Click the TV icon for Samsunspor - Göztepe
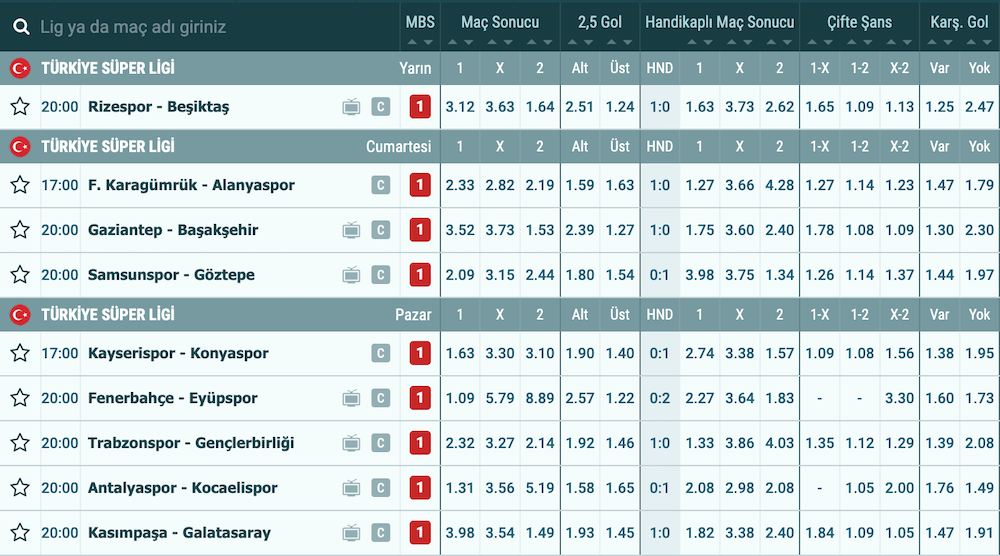The width and height of the screenshot is (1000, 556). click(x=351, y=275)
